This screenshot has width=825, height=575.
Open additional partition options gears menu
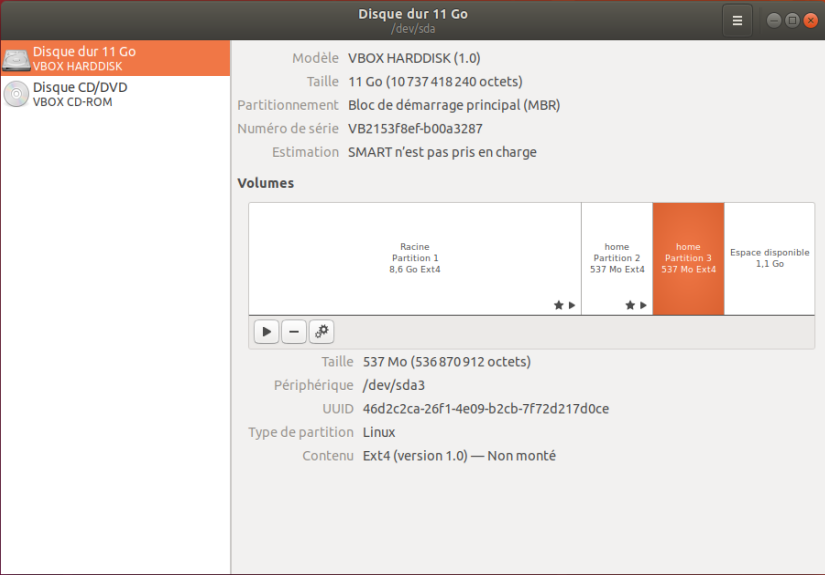click(321, 332)
